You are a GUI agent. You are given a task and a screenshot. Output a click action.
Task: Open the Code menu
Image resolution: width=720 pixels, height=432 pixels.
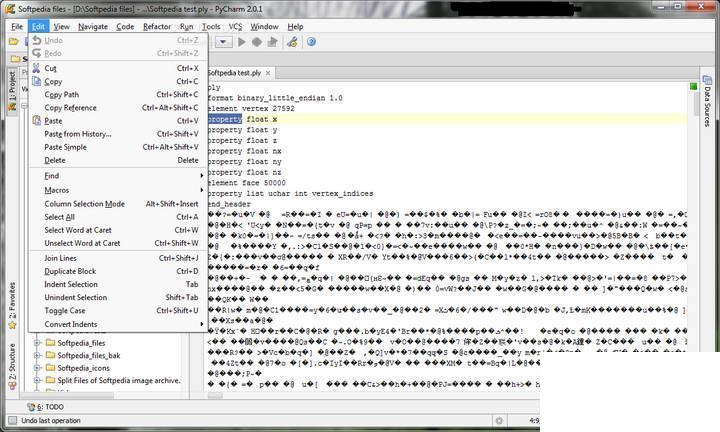[x=125, y=27]
